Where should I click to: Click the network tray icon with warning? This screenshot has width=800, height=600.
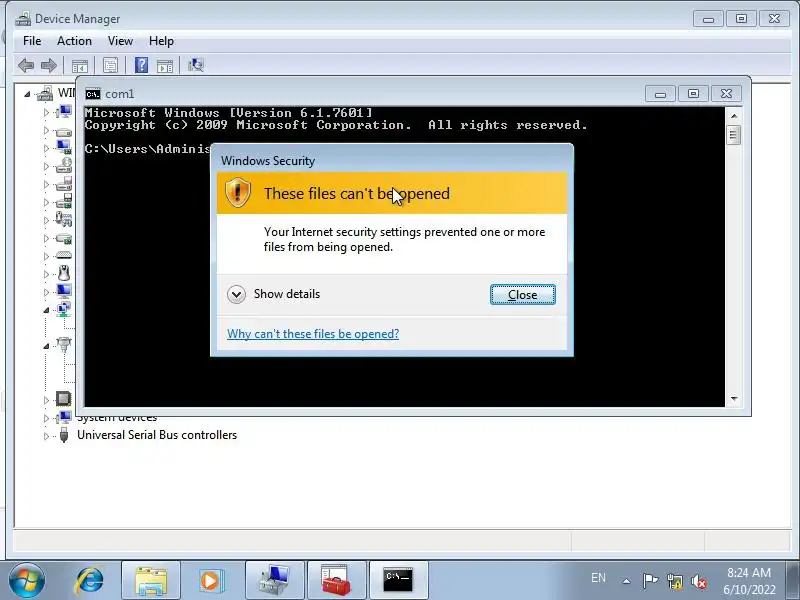click(674, 581)
